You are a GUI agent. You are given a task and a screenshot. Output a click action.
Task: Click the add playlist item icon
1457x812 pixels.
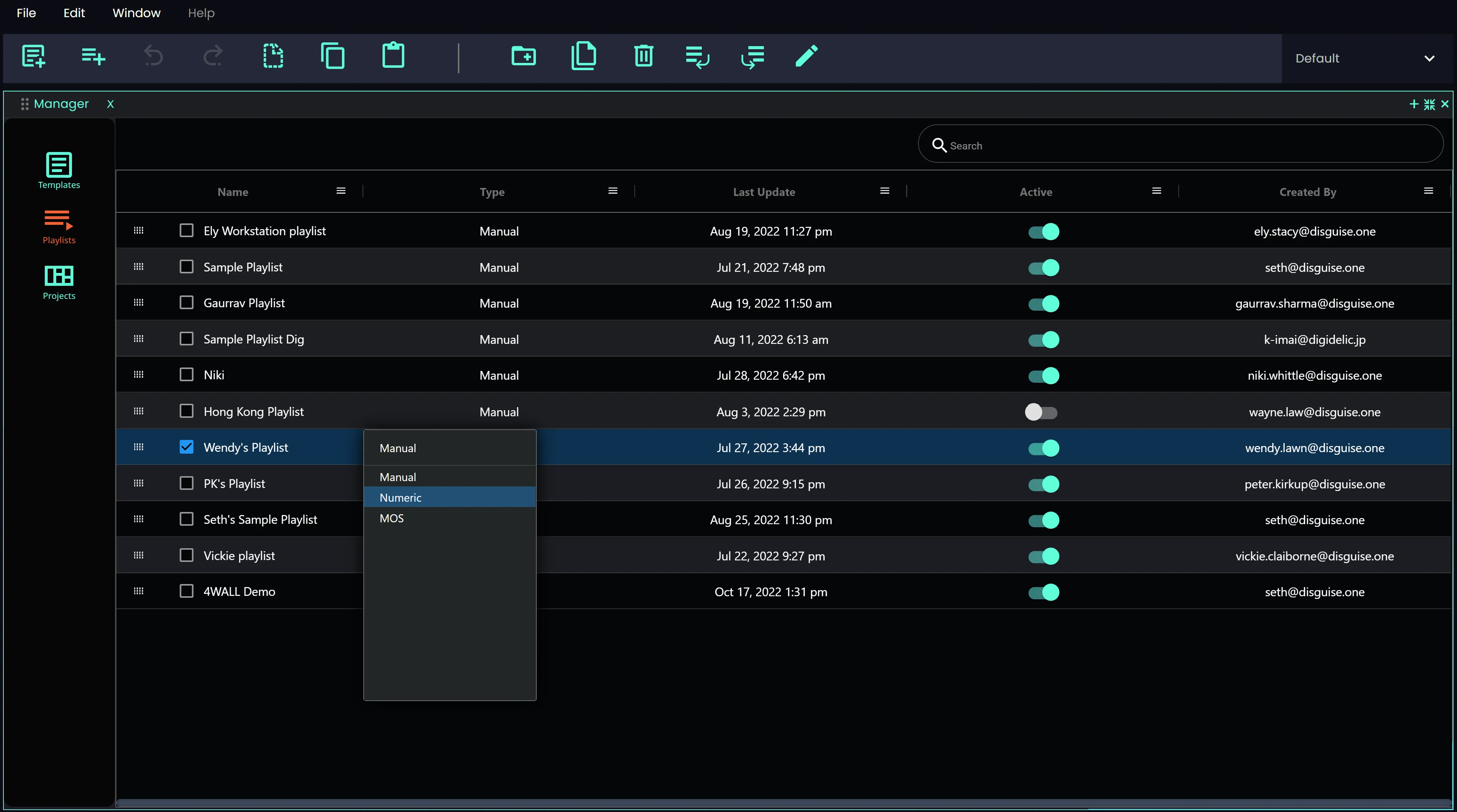tap(93, 56)
